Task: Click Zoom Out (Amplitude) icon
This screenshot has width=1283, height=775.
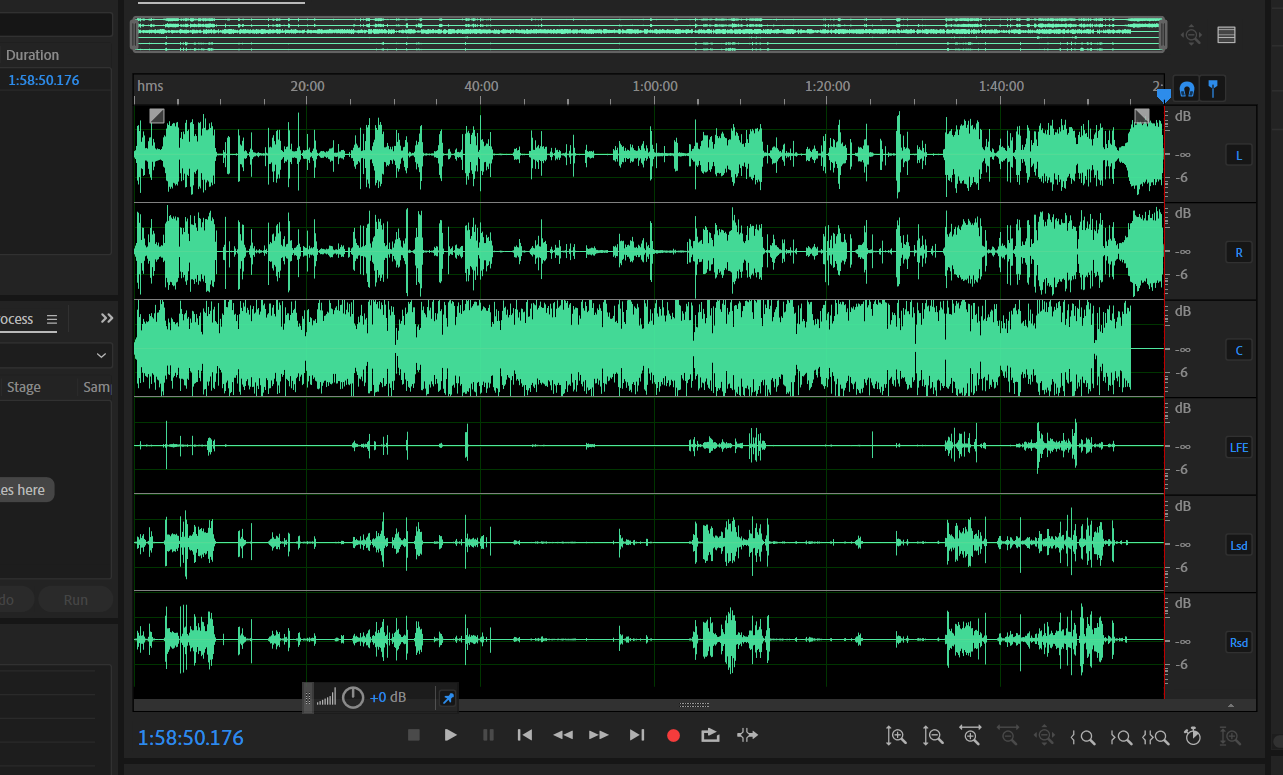Action: point(932,737)
